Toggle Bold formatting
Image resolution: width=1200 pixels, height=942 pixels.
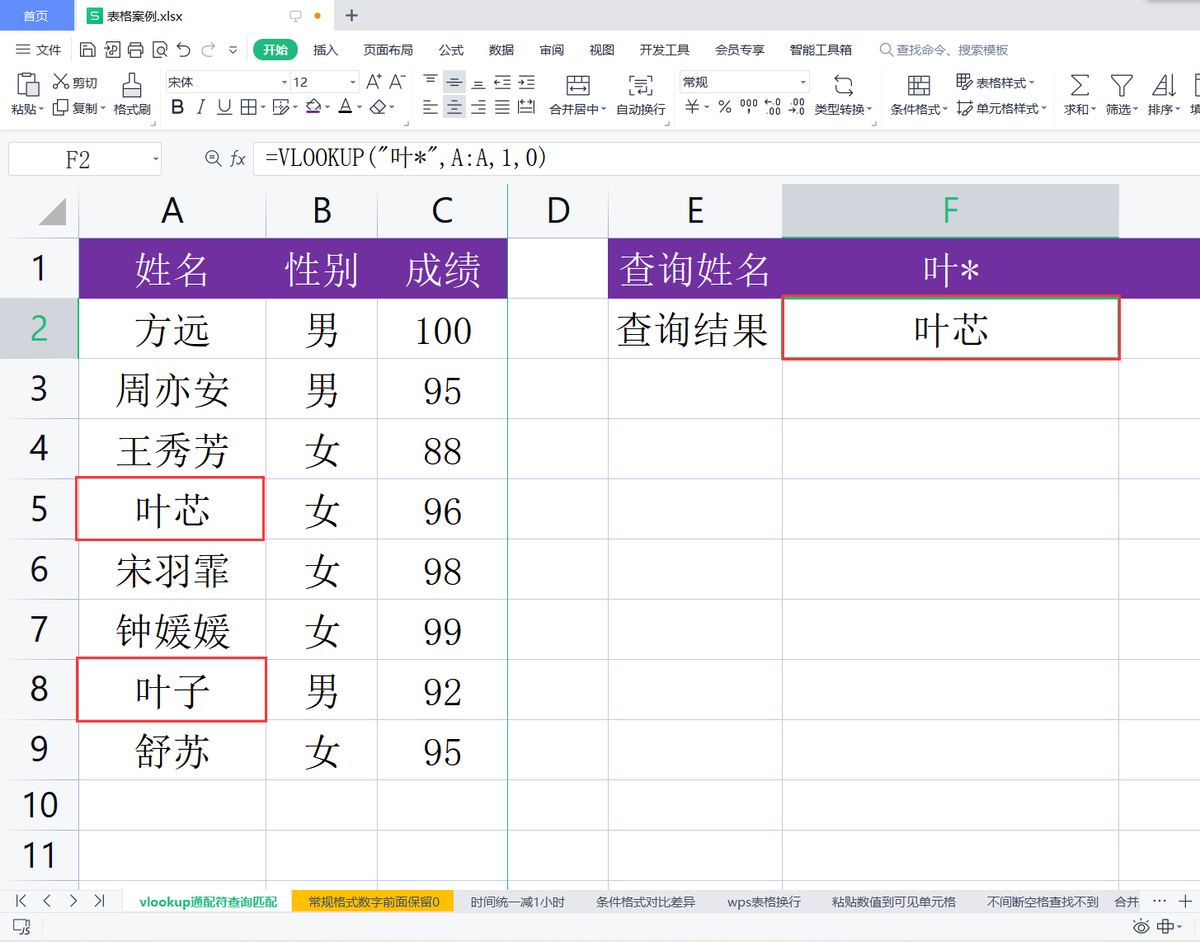click(178, 107)
